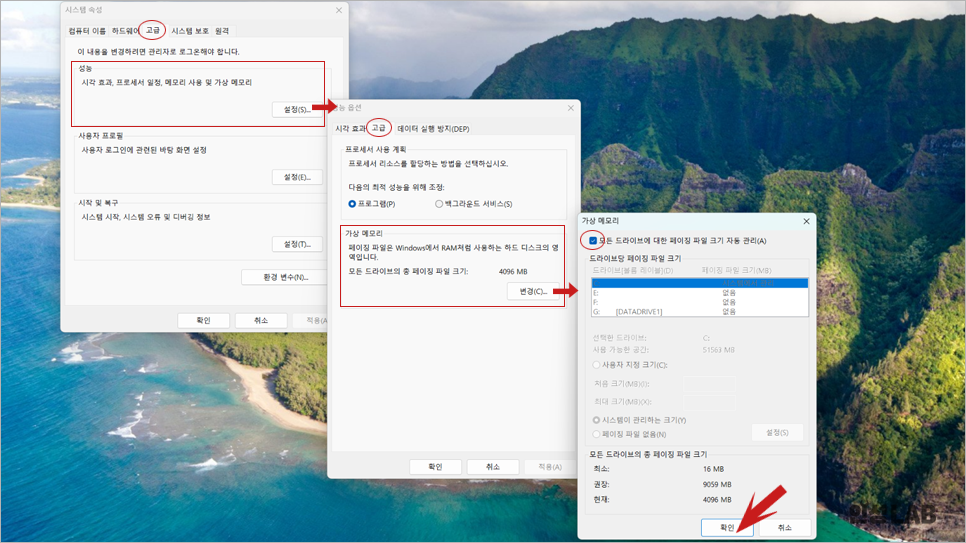Open the 컴퓨터 이름 tab in 시스템 속성
This screenshot has height=543, width=966.
[87, 31]
